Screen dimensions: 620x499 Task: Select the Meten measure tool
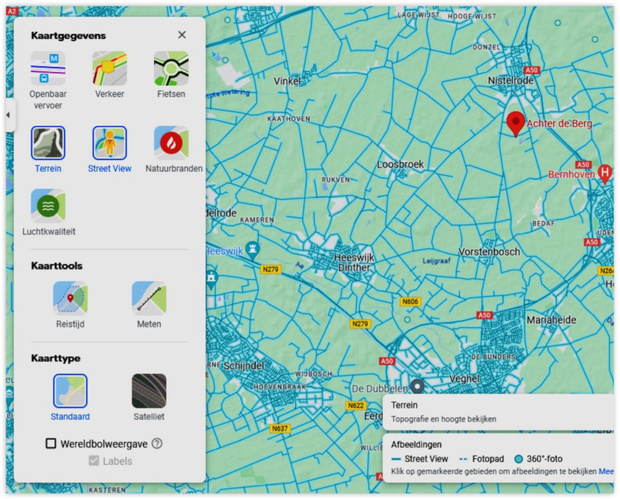point(149,298)
